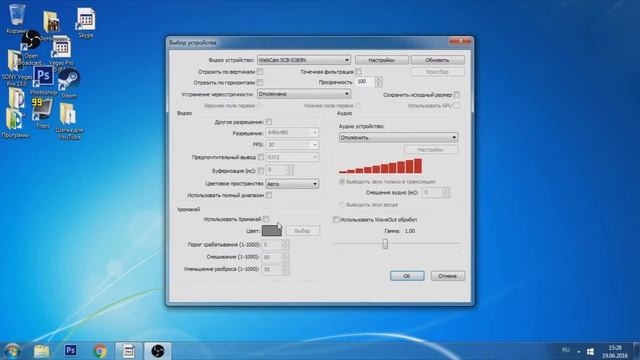Enable the Буферизация (мс) checkbox

coord(261,171)
